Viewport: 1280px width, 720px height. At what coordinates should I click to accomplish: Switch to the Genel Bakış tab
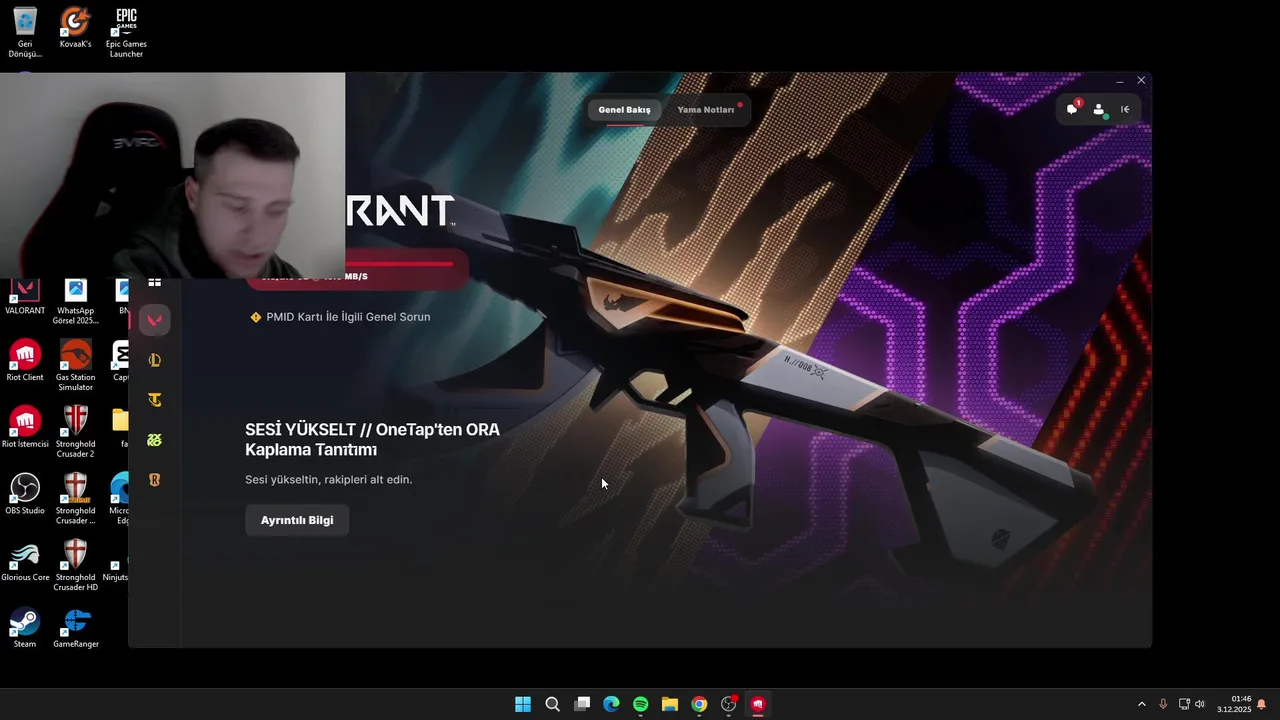[624, 110]
